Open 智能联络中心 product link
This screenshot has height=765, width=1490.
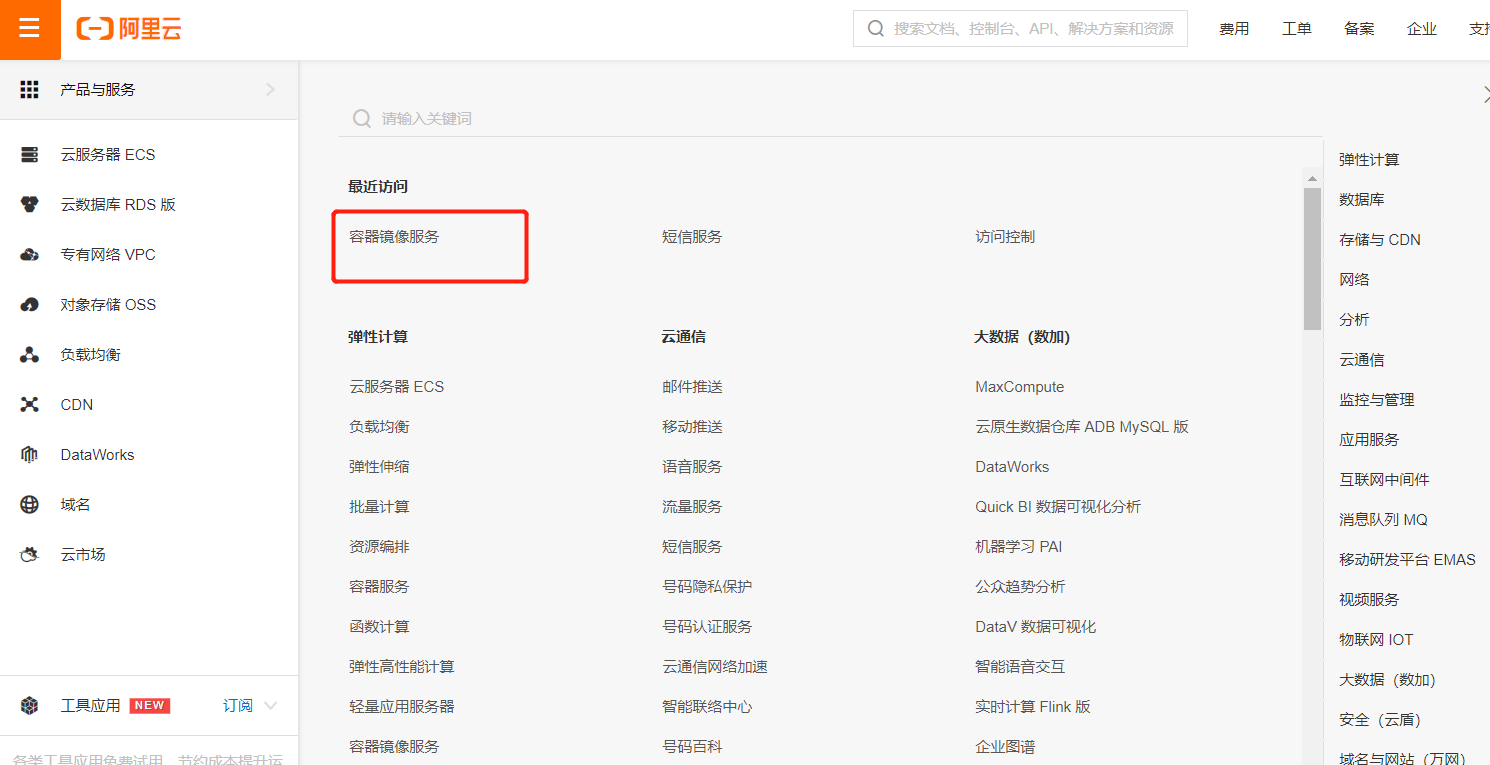(707, 707)
